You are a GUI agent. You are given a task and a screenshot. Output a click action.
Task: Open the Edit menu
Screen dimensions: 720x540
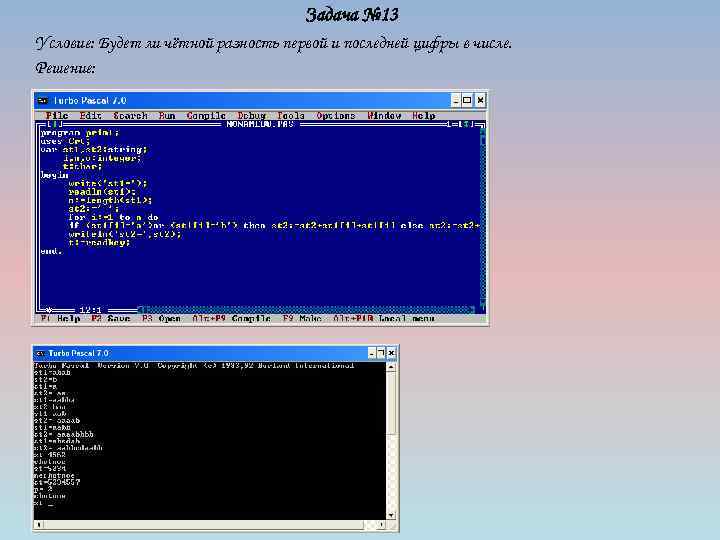90,116
